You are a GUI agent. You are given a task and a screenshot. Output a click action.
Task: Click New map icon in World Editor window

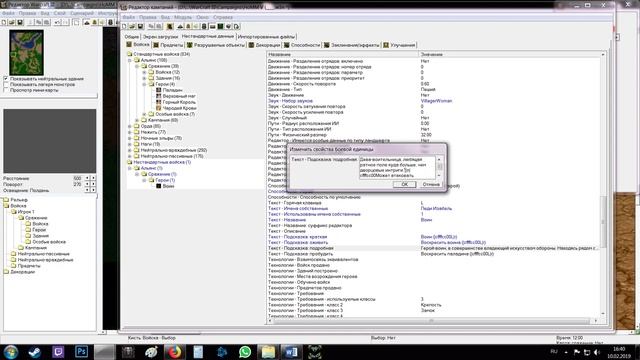point(4,22)
